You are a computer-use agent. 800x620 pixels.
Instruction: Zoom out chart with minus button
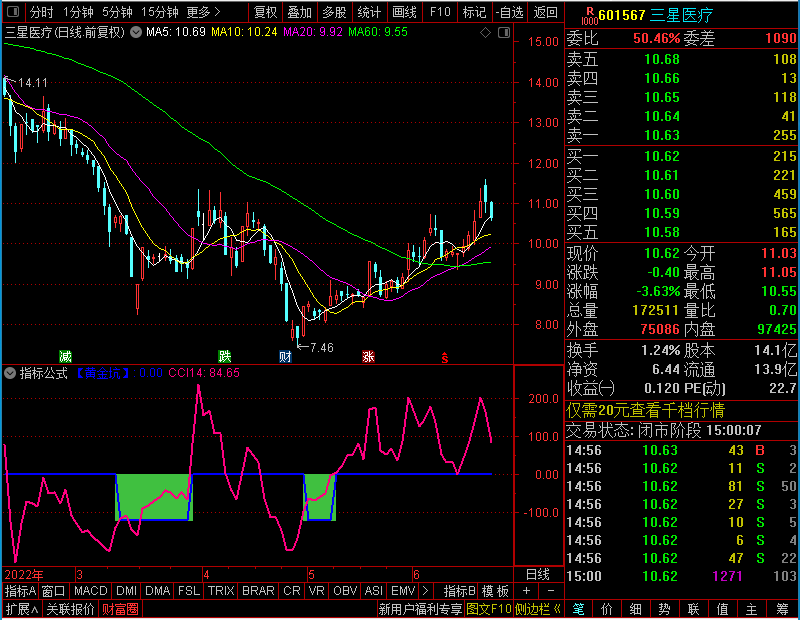pyautogui.click(x=551, y=591)
